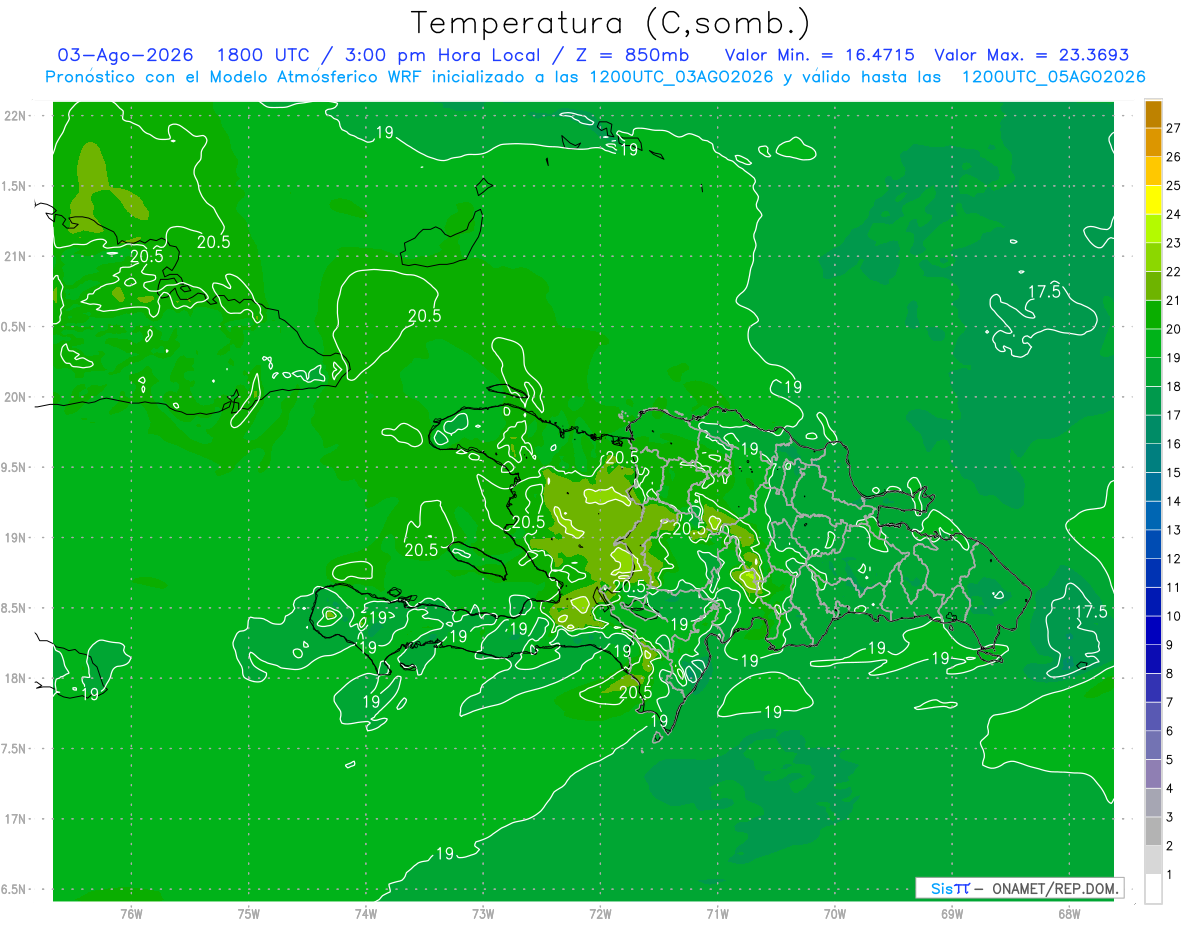Viewport: 1200px width, 927px height.
Task: Click the '76W' longitude axis label
Action: (131, 914)
